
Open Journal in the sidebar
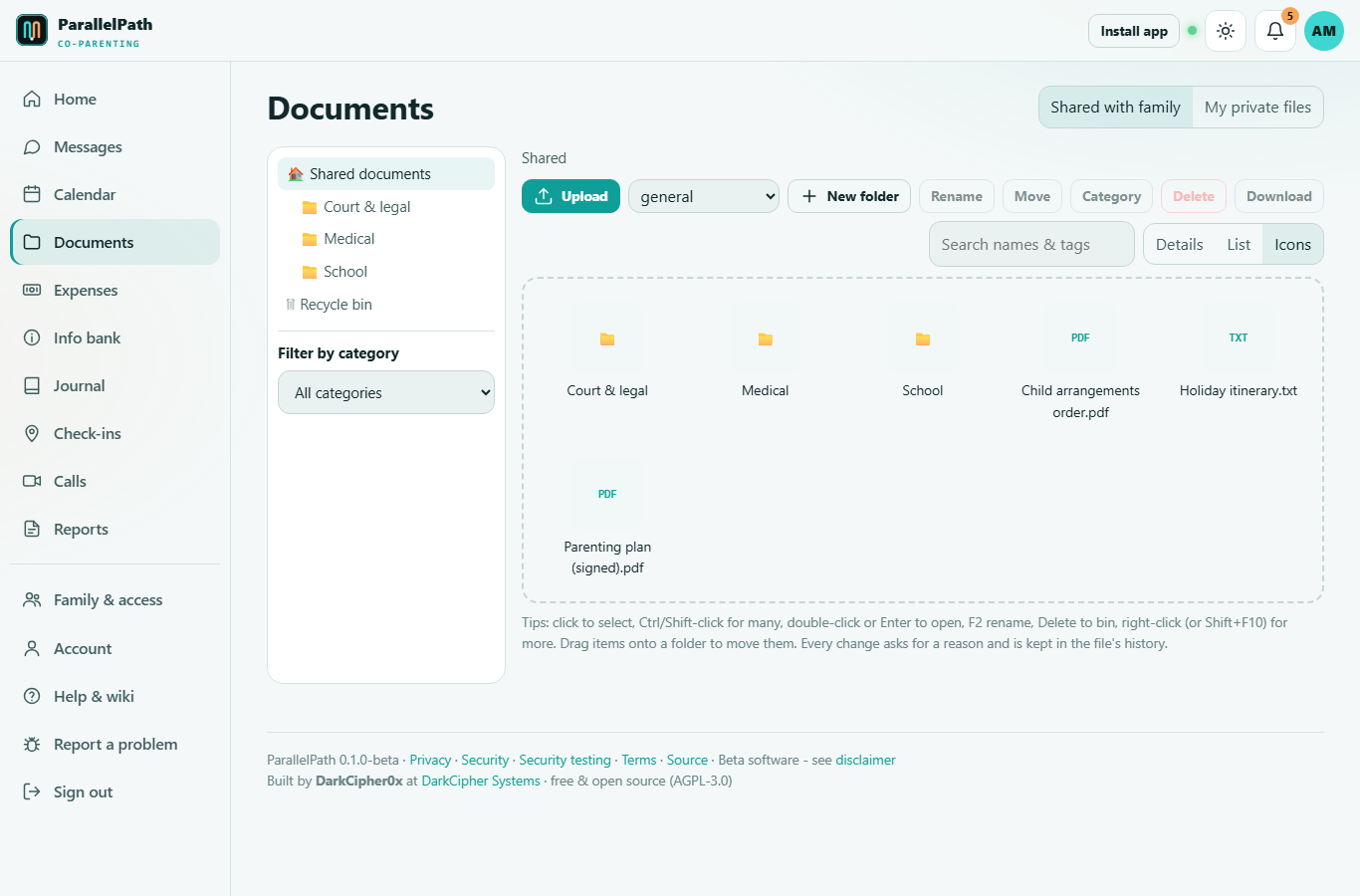(x=114, y=385)
